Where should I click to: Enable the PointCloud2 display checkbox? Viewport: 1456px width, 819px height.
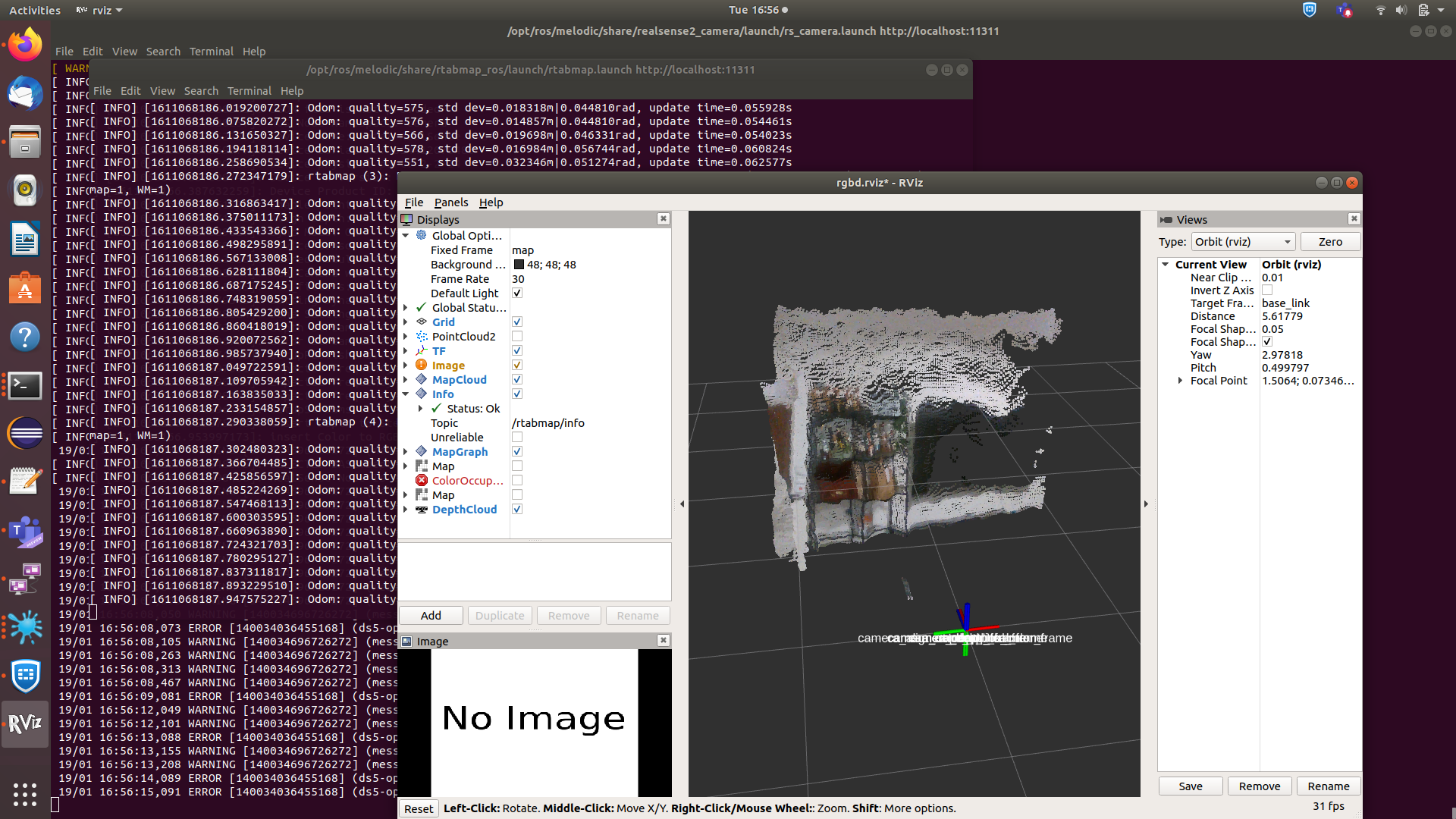517,337
